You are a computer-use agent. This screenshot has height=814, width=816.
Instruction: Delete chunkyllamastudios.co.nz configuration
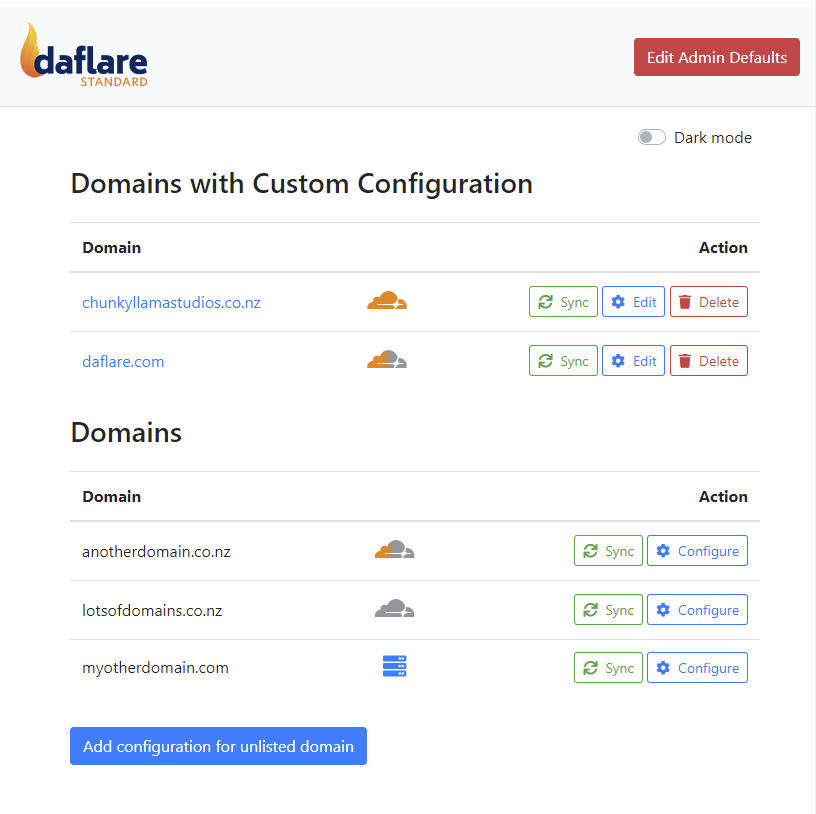[709, 302]
